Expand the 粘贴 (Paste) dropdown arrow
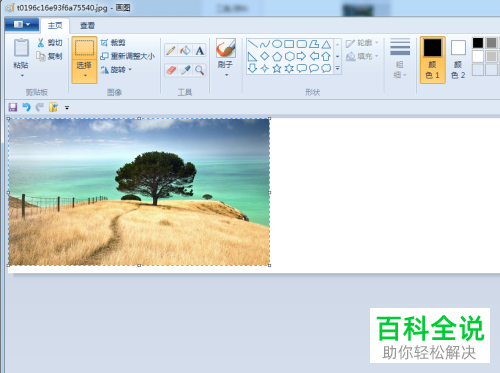Image resolution: width=500 pixels, height=373 pixels. 22,76
